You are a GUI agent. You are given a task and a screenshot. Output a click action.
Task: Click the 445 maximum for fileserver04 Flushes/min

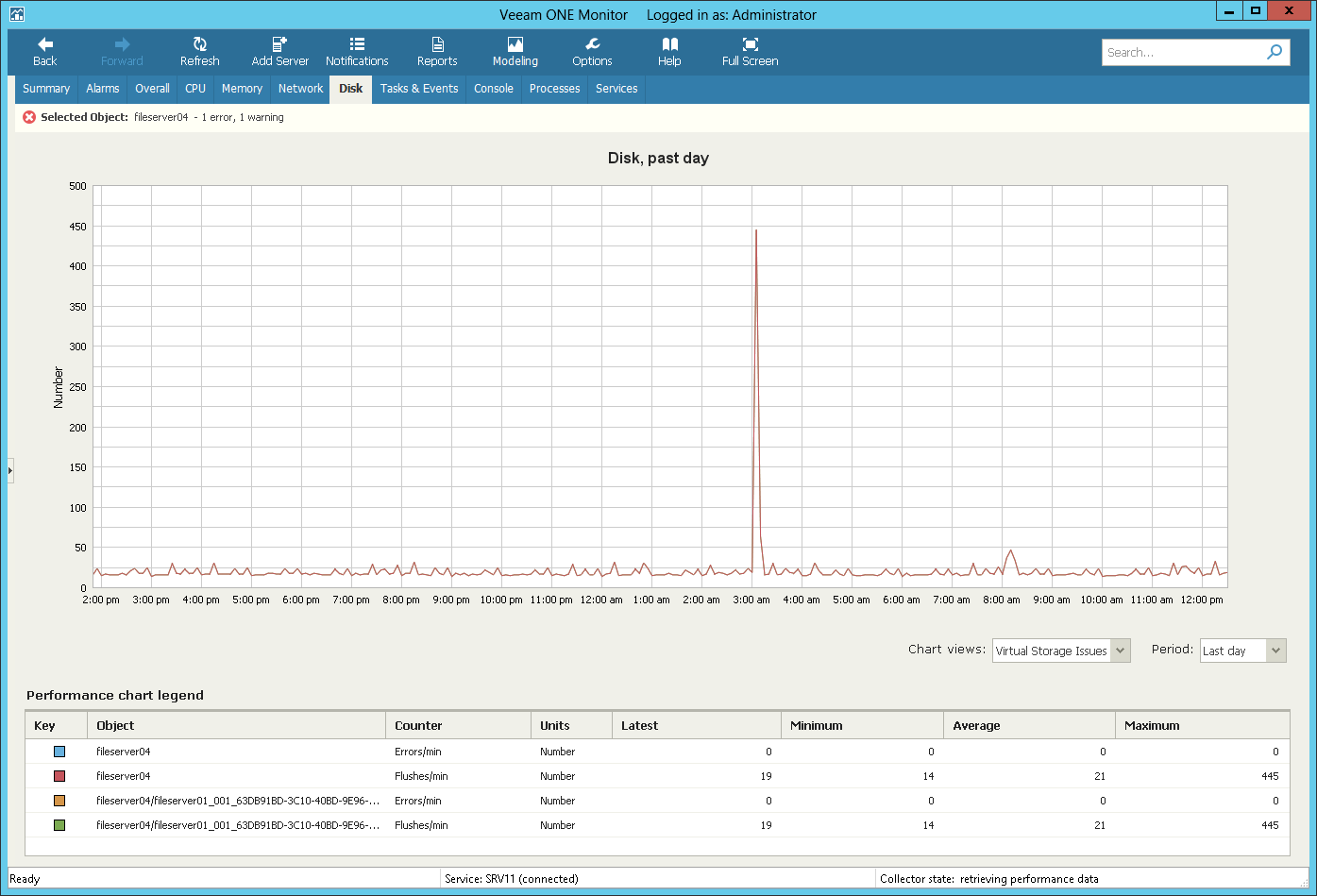tap(1270, 776)
